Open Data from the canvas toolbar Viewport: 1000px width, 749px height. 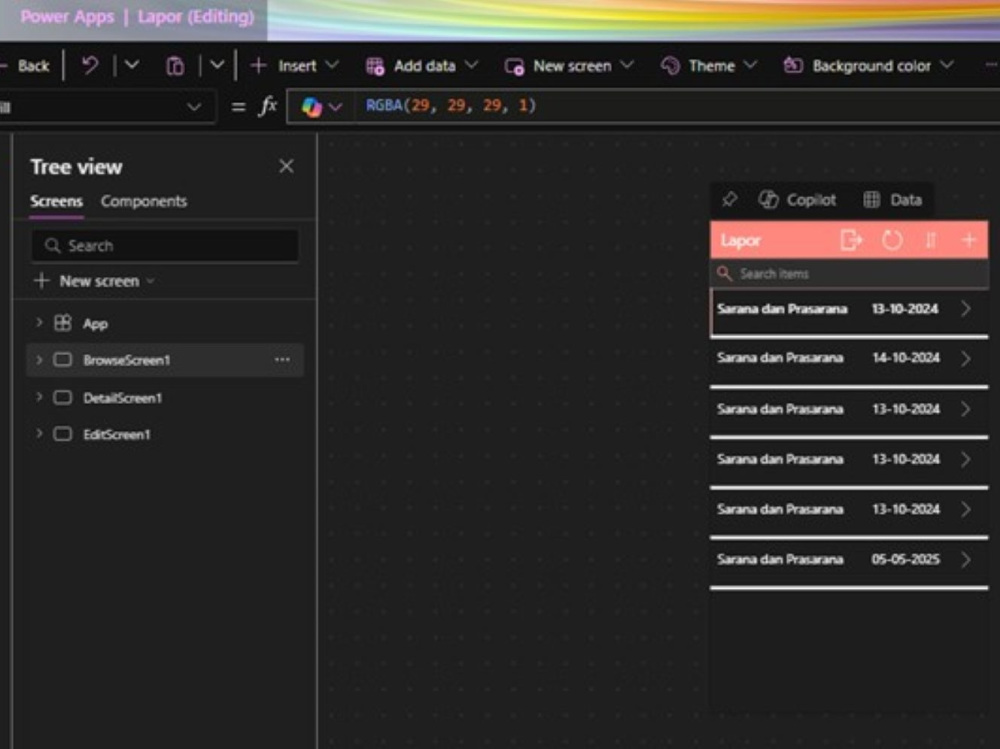tap(892, 200)
